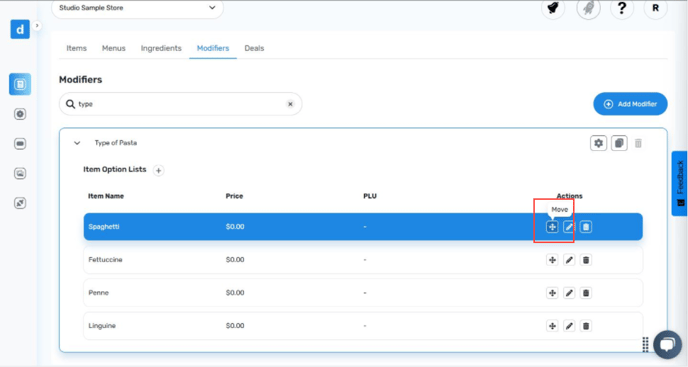
Task: Click the $0.00 price for Penne
Action: (x=235, y=293)
